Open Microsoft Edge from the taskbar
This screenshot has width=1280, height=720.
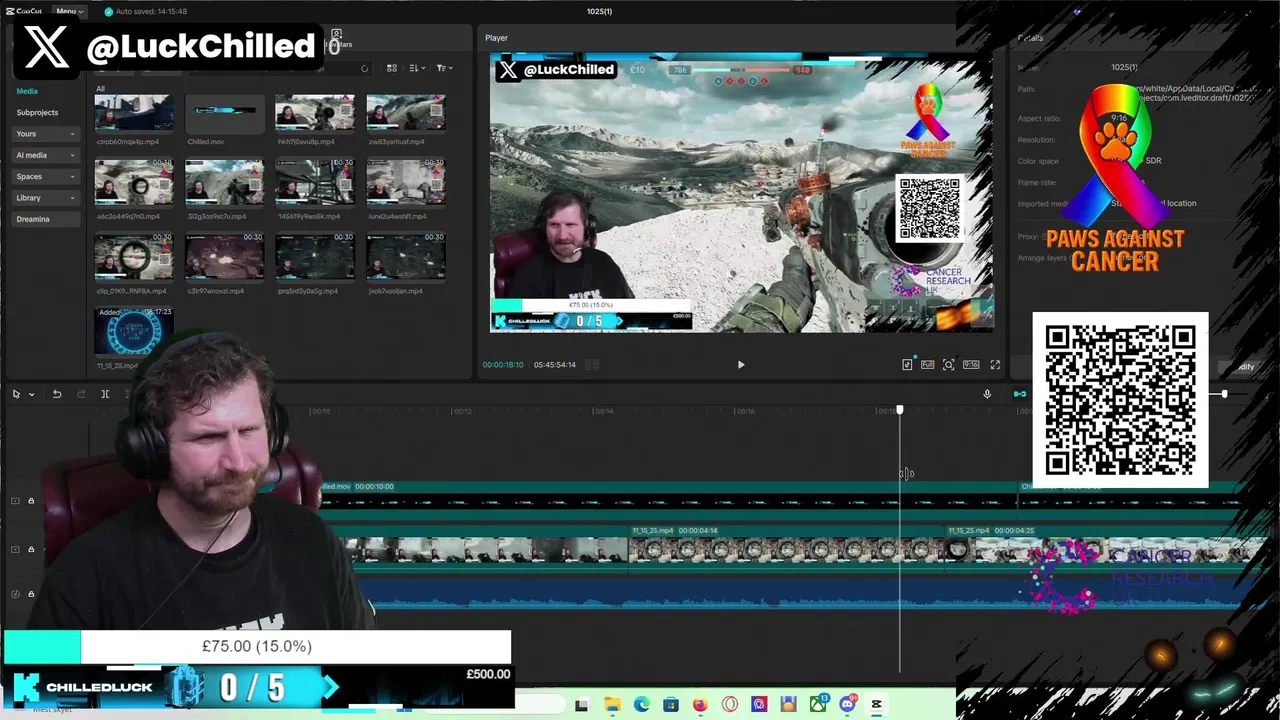pyautogui.click(x=641, y=704)
